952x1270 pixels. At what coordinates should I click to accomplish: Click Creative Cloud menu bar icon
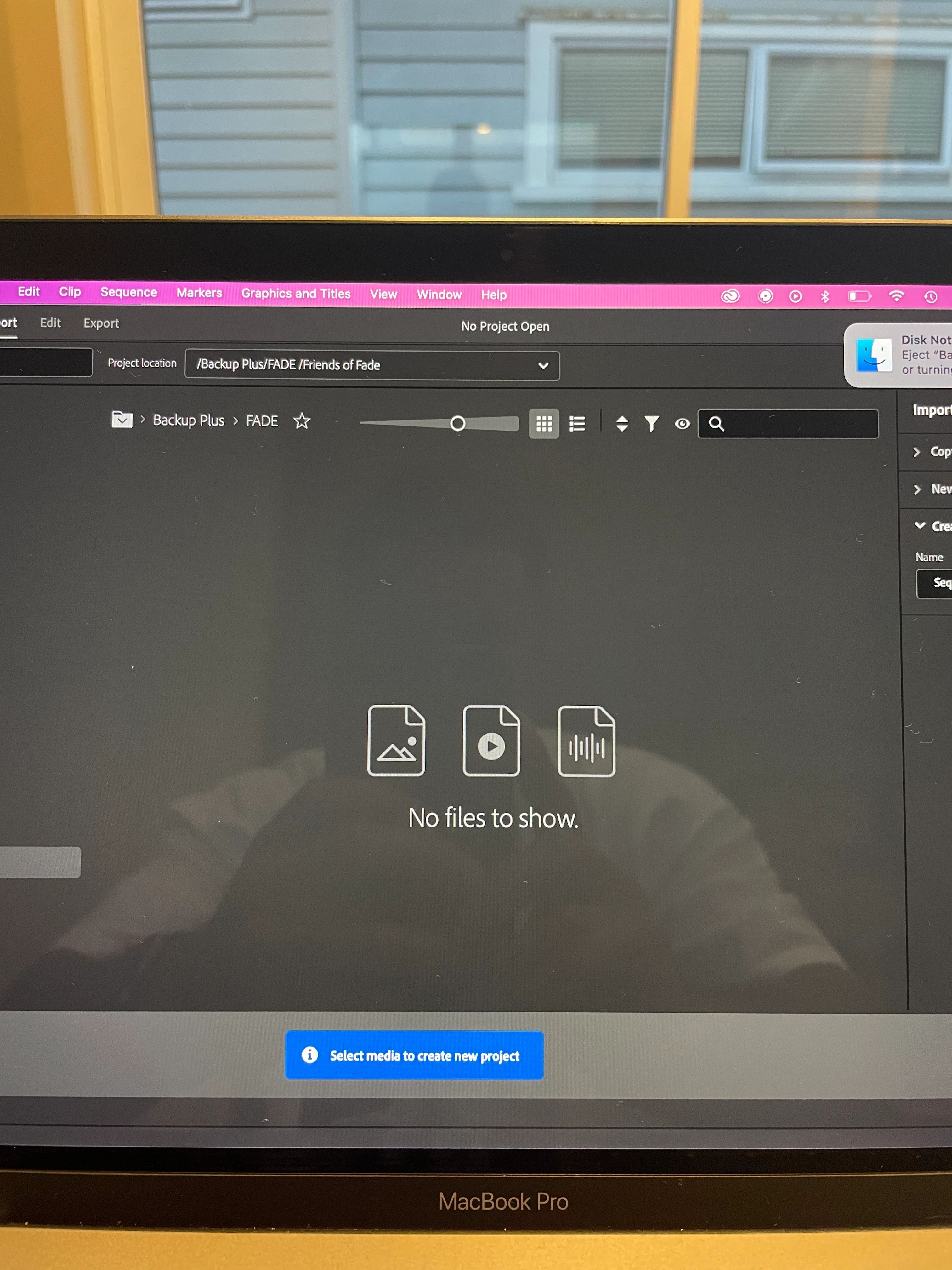click(x=730, y=296)
